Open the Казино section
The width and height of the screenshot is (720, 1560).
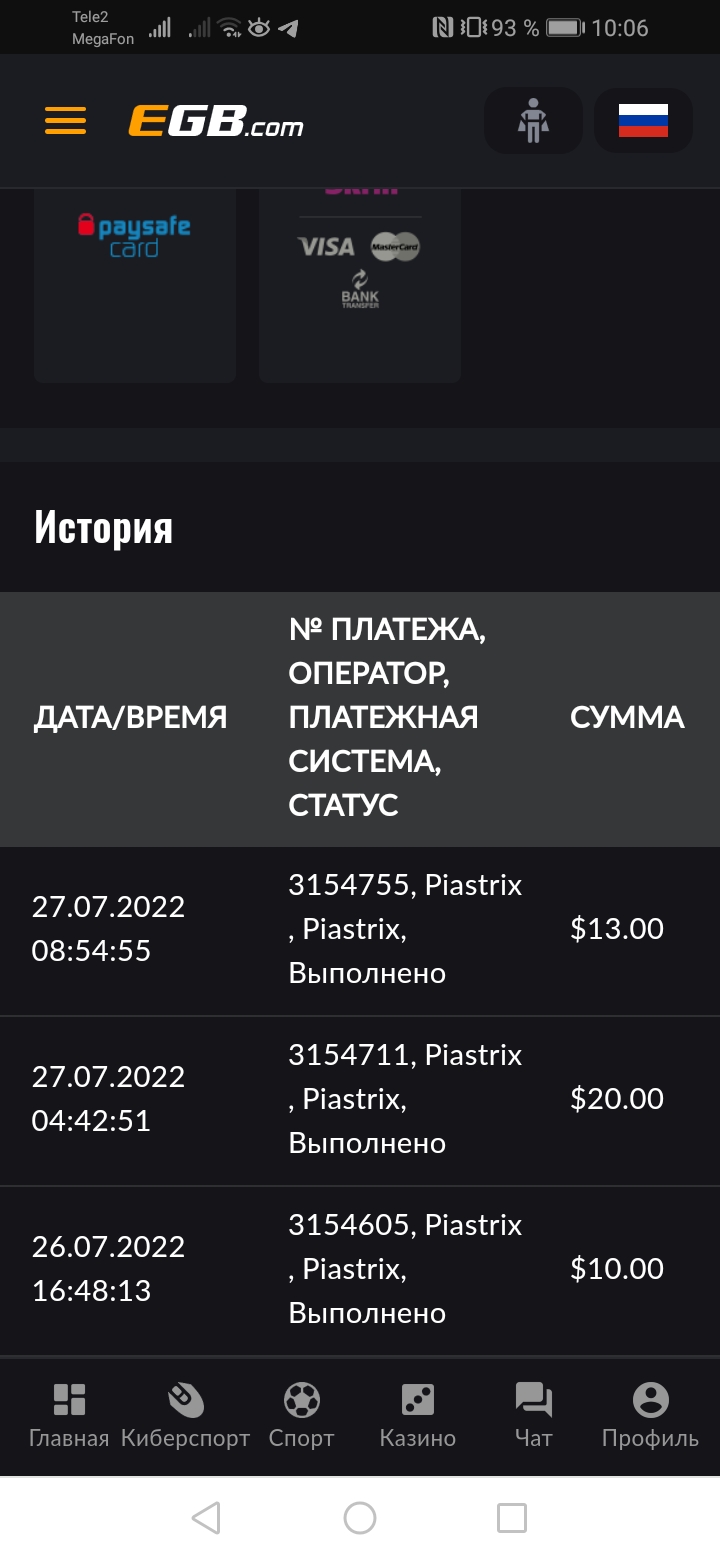click(x=417, y=1415)
